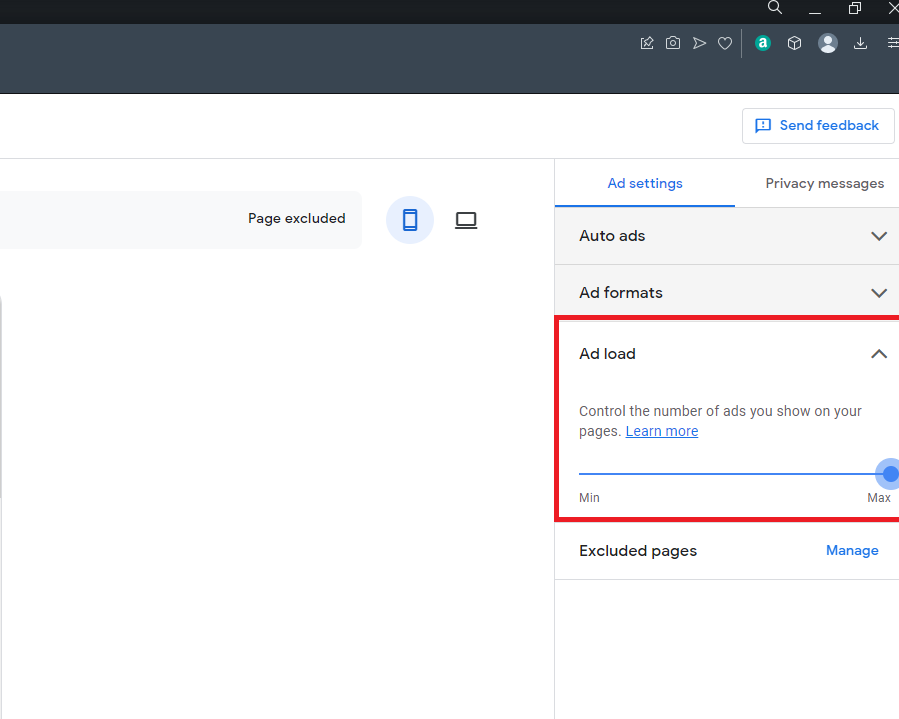Viewport: 899px width, 719px height.
Task: Click the Ad load slider handle
Action: (890, 474)
